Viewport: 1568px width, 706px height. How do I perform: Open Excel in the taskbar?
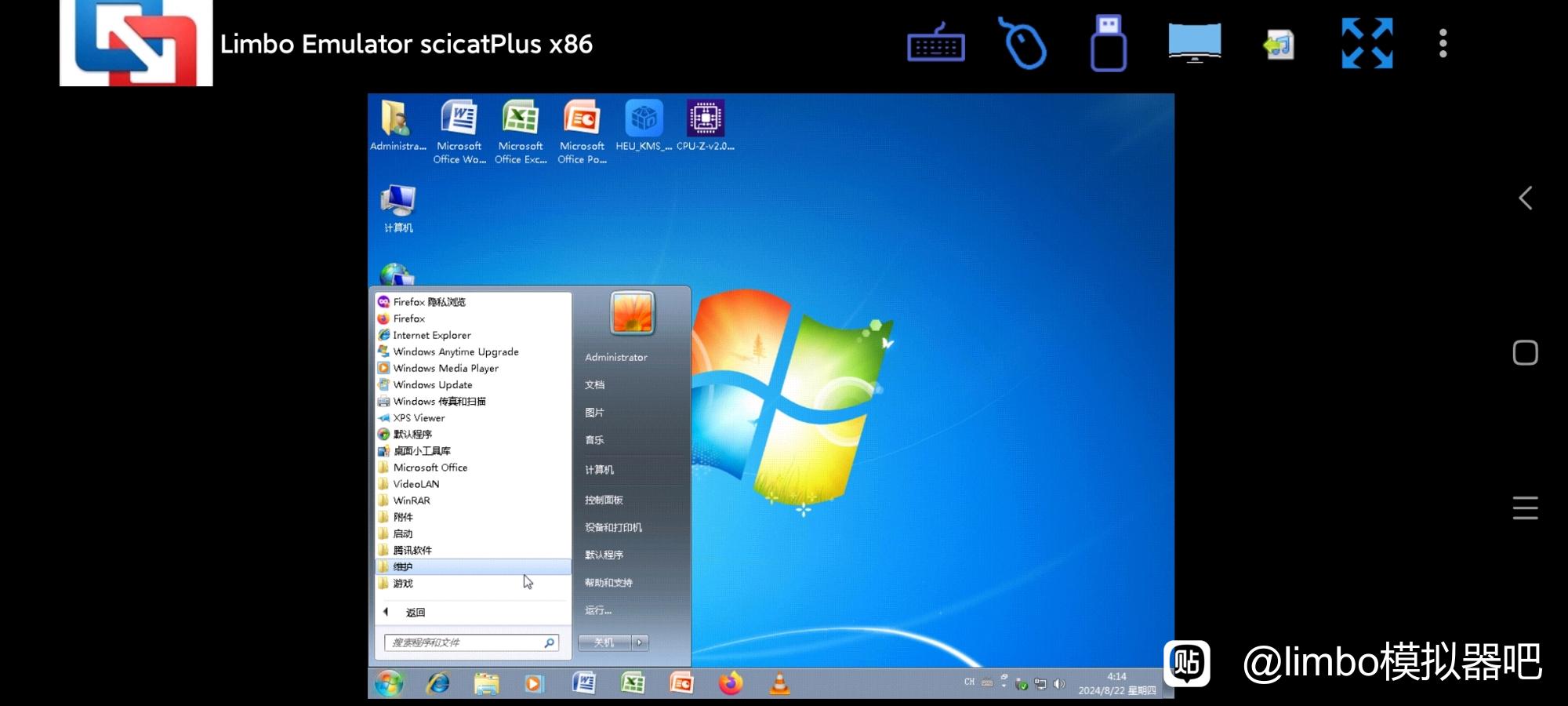632,683
